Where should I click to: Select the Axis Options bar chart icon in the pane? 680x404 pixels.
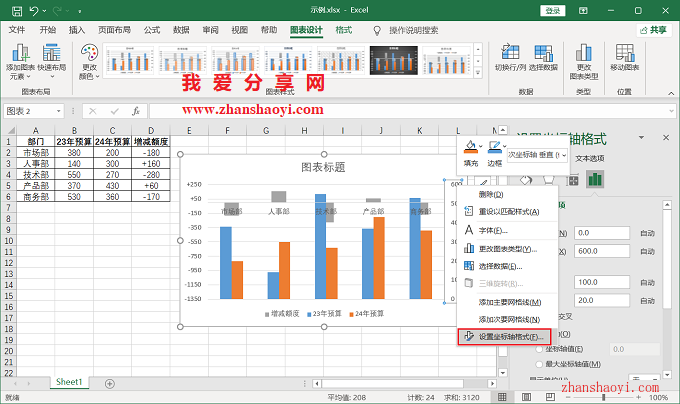tap(595, 179)
